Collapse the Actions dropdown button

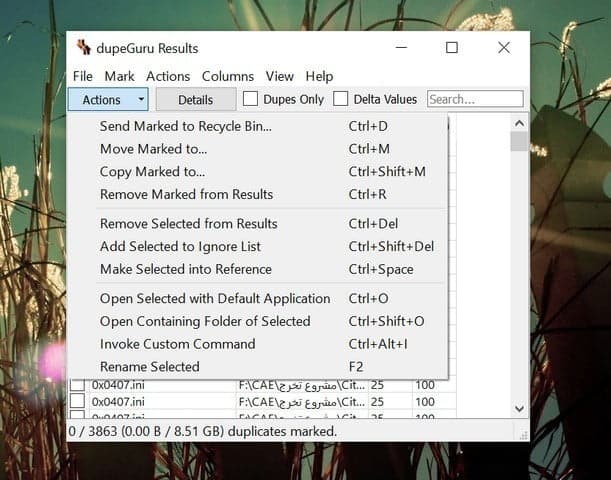[x=108, y=99]
